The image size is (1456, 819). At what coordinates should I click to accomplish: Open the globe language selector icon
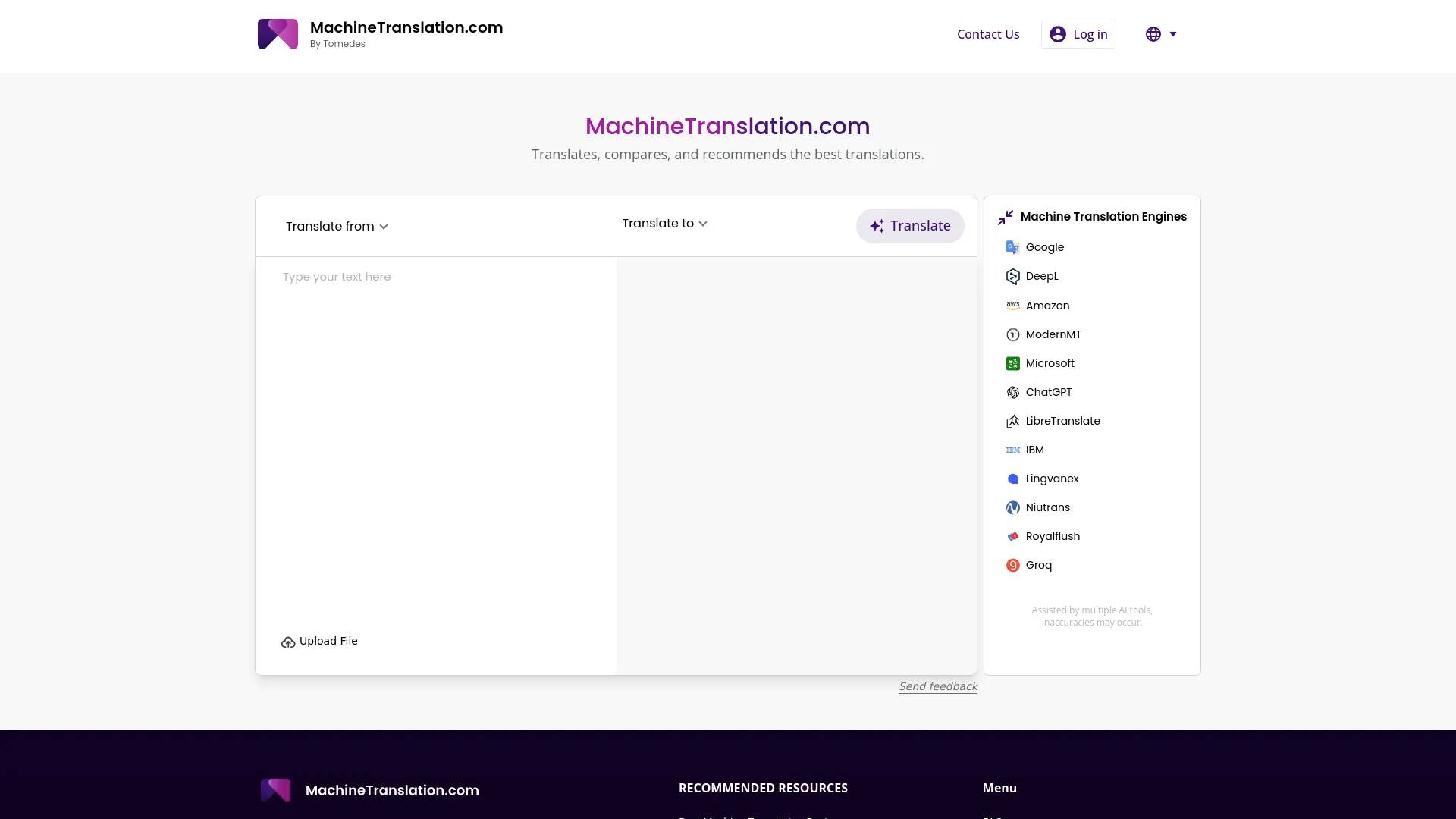coord(1153,34)
